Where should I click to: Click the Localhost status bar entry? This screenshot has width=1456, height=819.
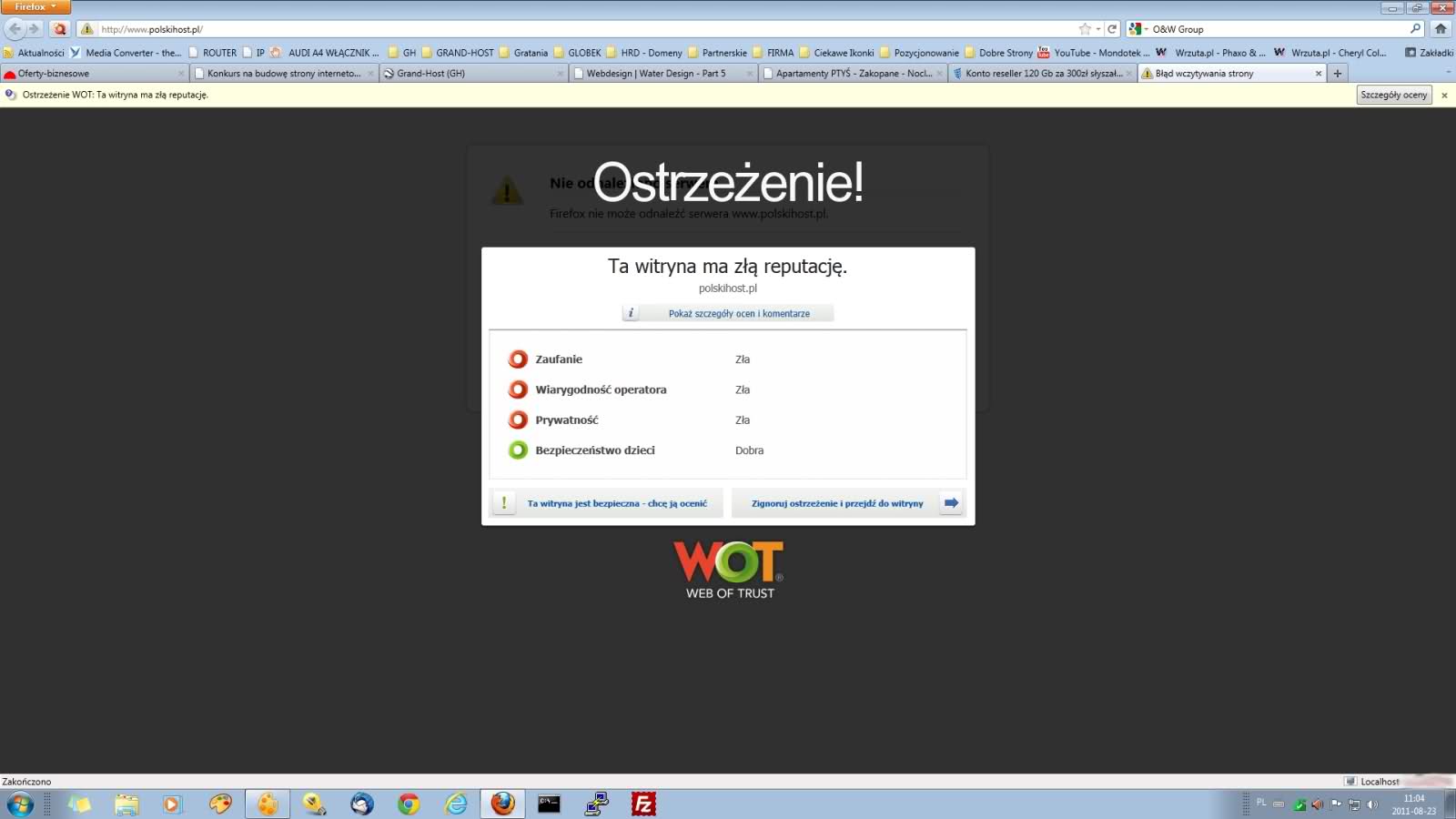click(1372, 782)
